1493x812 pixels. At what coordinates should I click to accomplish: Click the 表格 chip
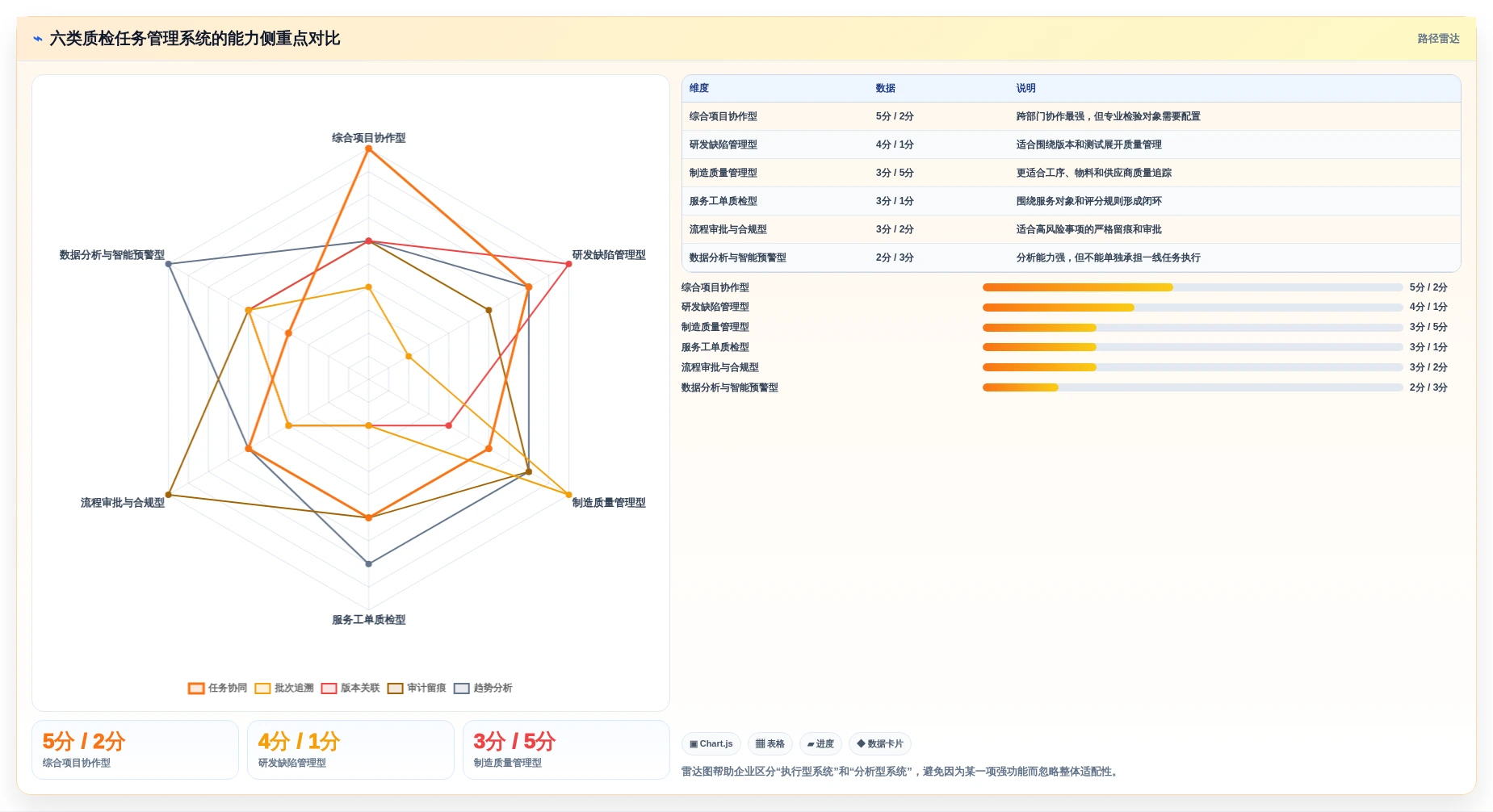pos(770,743)
